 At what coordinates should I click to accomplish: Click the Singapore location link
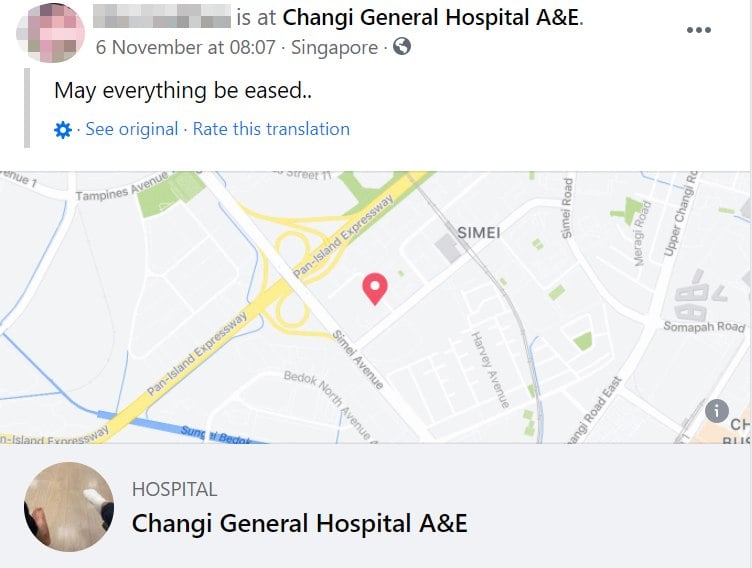click(x=334, y=47)
